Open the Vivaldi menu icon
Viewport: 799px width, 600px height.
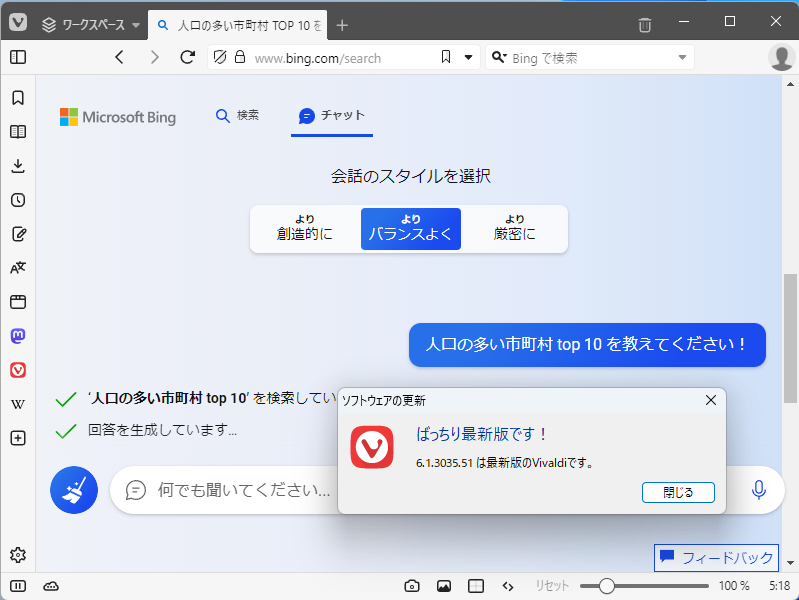18,22
